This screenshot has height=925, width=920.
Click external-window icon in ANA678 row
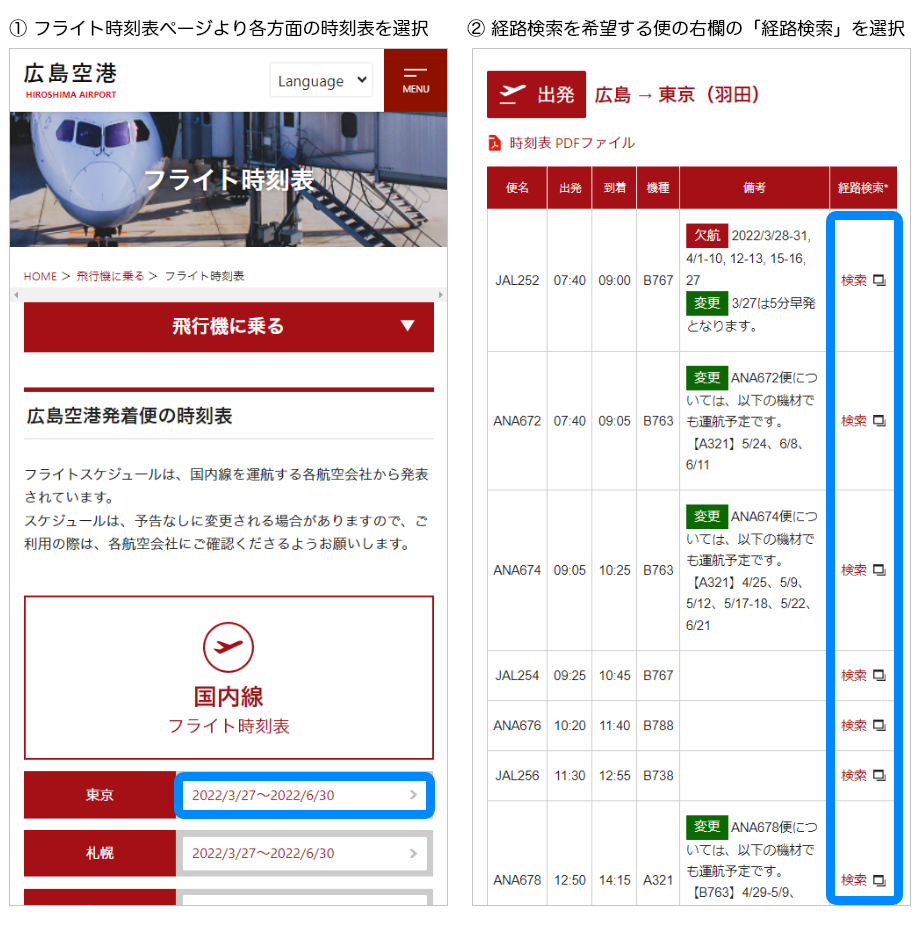pos(879,880)
